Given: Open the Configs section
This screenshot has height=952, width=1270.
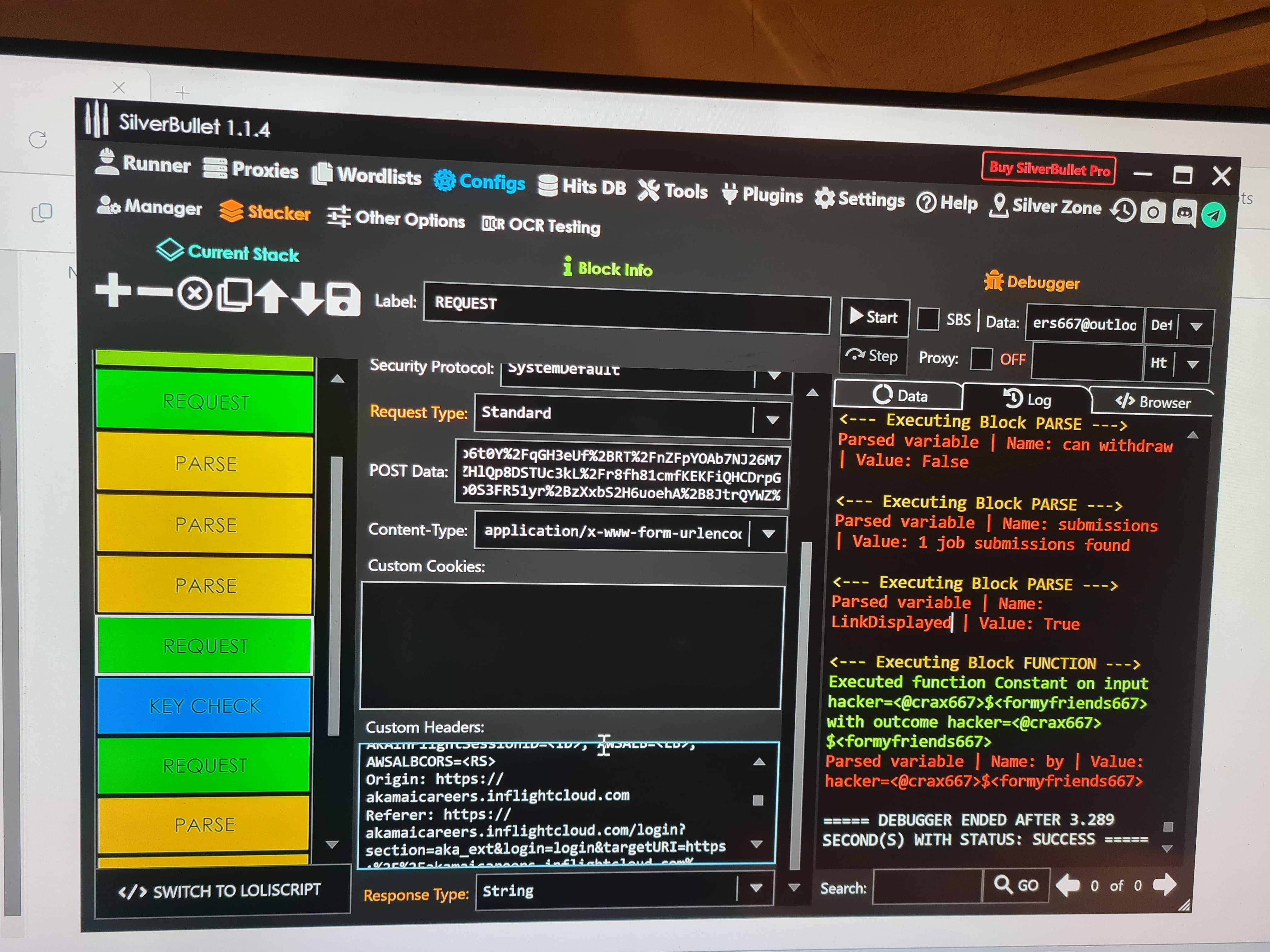Looking at the screenshot, I should click(479, 181).
